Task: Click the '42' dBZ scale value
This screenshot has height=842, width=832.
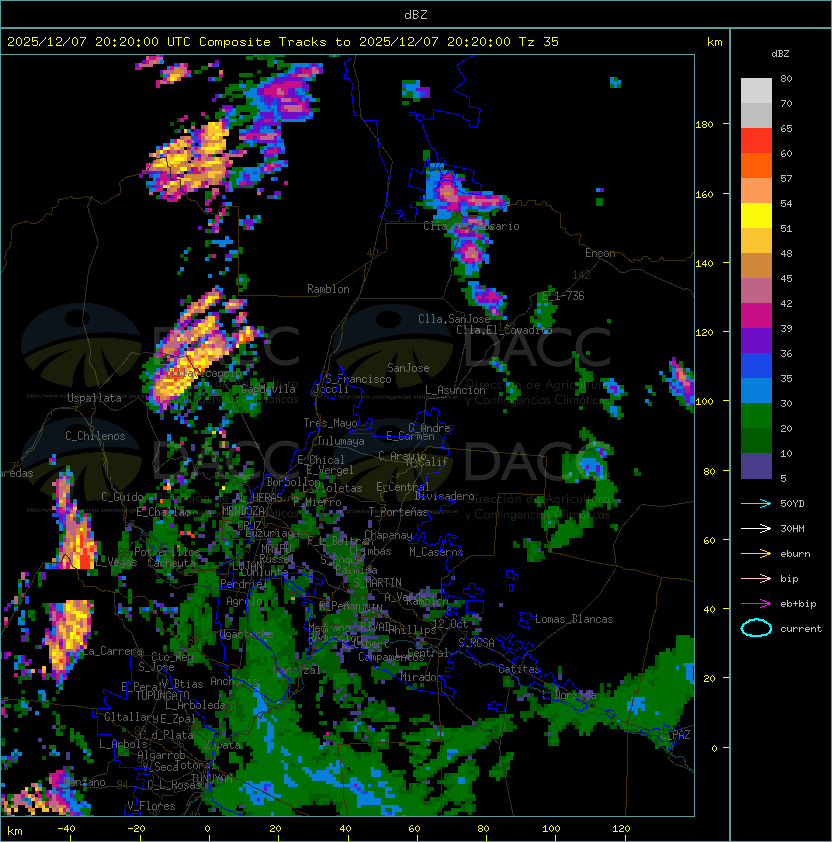Action: [x=786, y=303]
